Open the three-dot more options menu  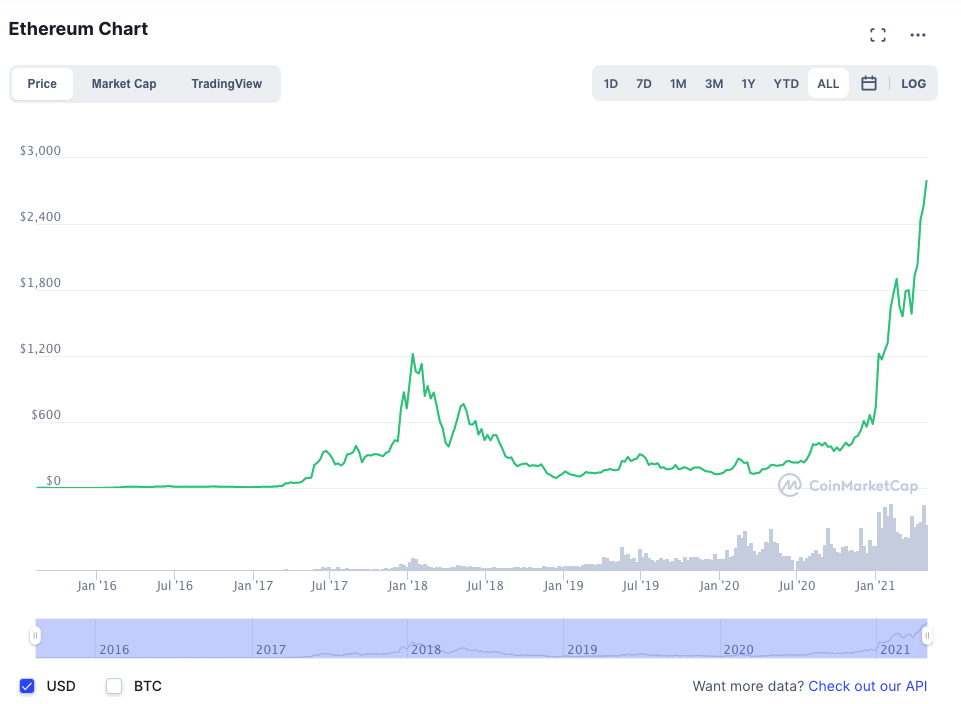click(917, 35)
